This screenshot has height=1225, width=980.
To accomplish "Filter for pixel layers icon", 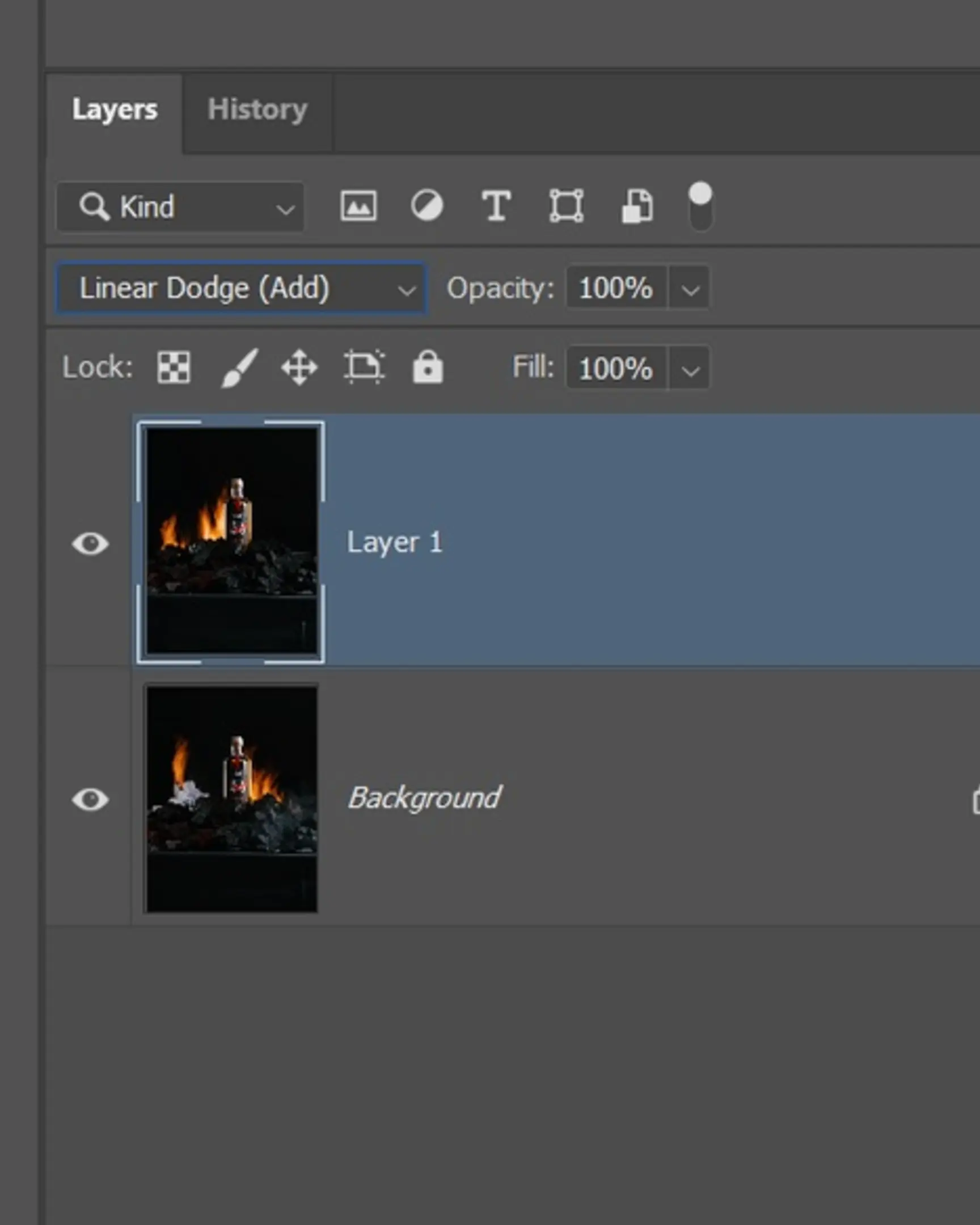I will (x=358, y=206).
